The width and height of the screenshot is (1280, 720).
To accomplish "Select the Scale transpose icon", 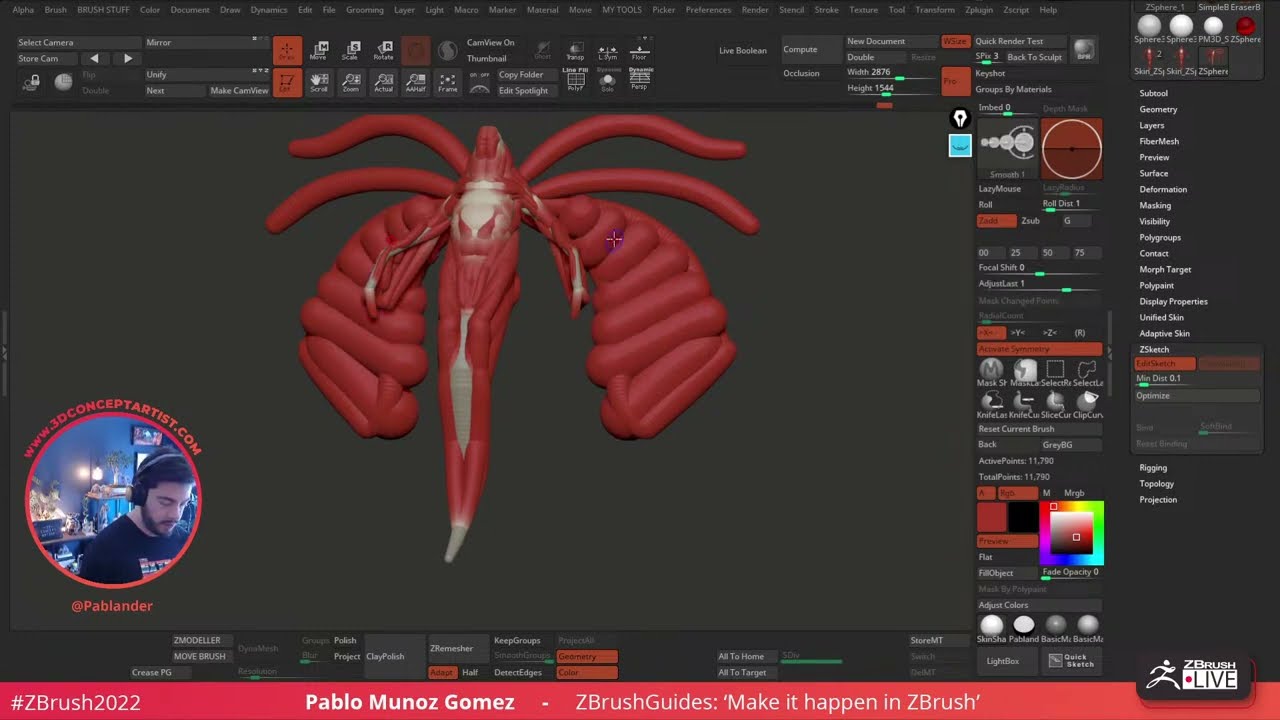I will [x=352, y=49].
